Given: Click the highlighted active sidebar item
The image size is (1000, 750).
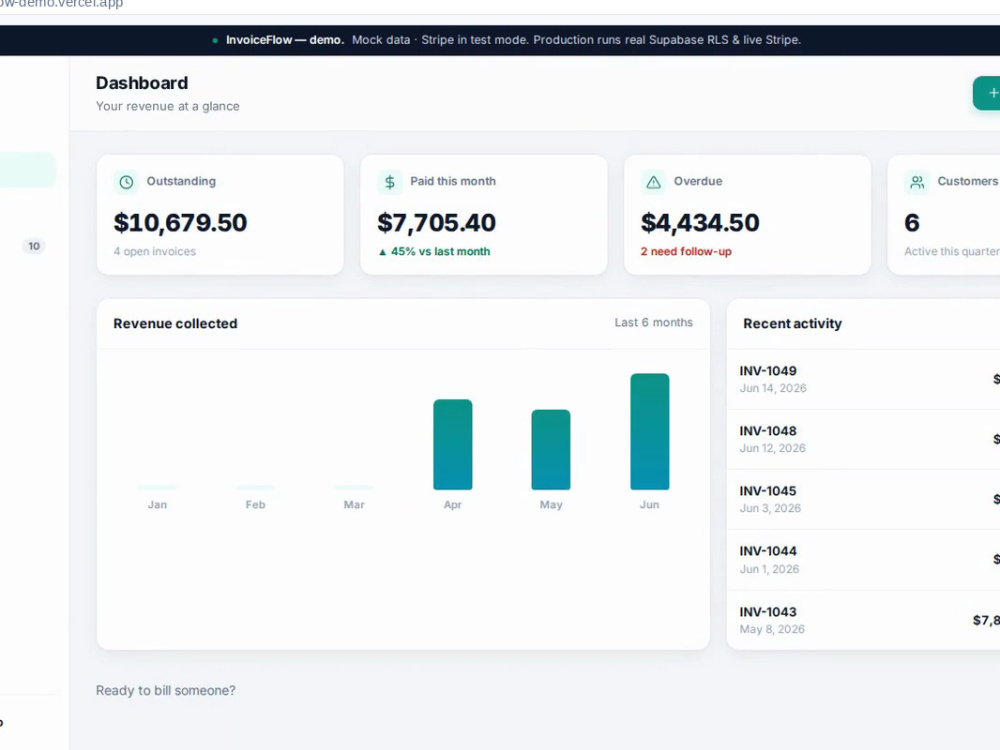Looking at the screenshot, I should click(27, 170).
